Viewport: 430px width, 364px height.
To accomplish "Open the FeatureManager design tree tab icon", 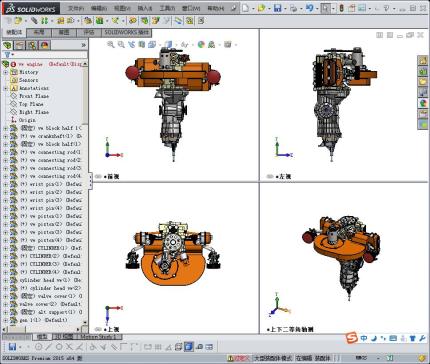I will (x=7, y=45).
